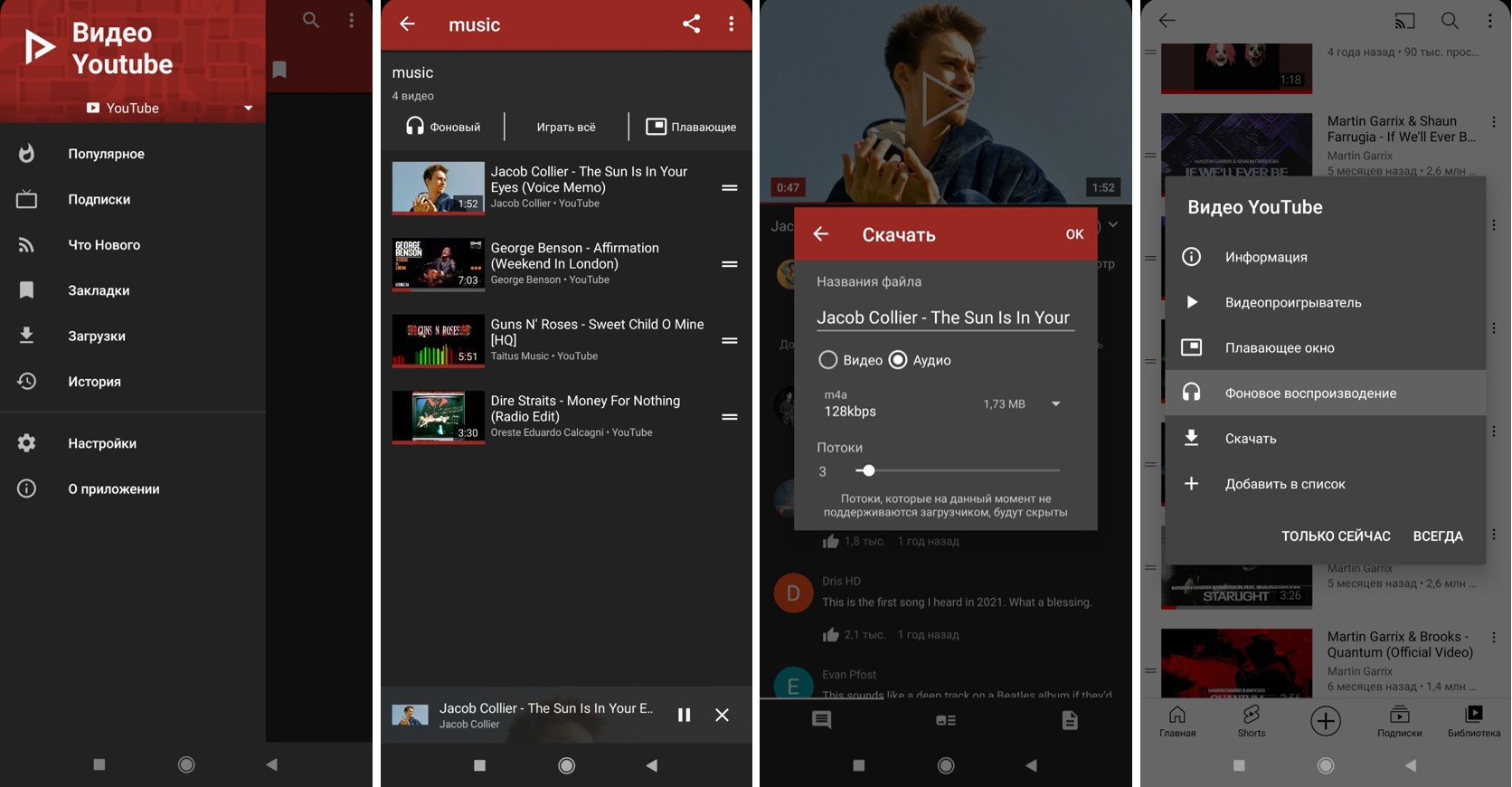Click the search magnifier beside the drawer
1512x787 pixels.
(311, 20)
